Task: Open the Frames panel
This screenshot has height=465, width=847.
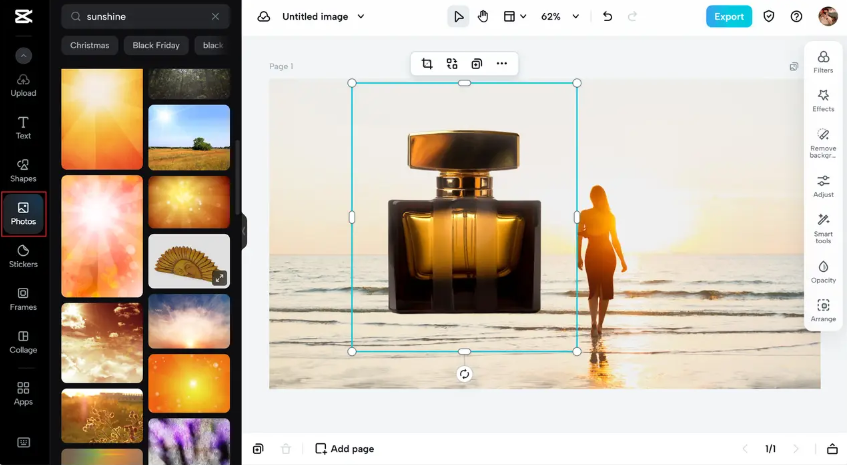Action: (x=23, y=299)
